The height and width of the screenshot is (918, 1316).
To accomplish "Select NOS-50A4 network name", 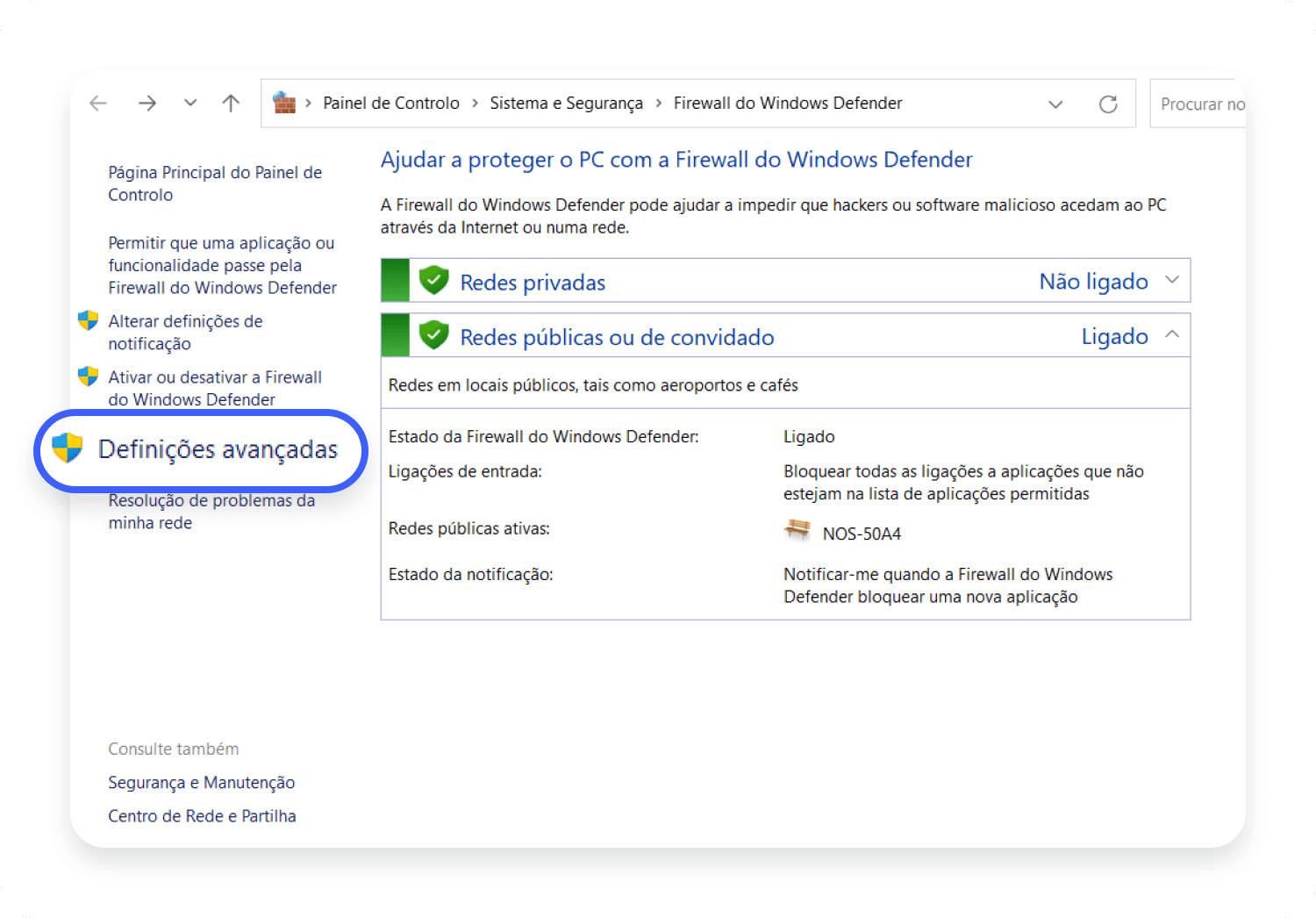I will 862,534.
